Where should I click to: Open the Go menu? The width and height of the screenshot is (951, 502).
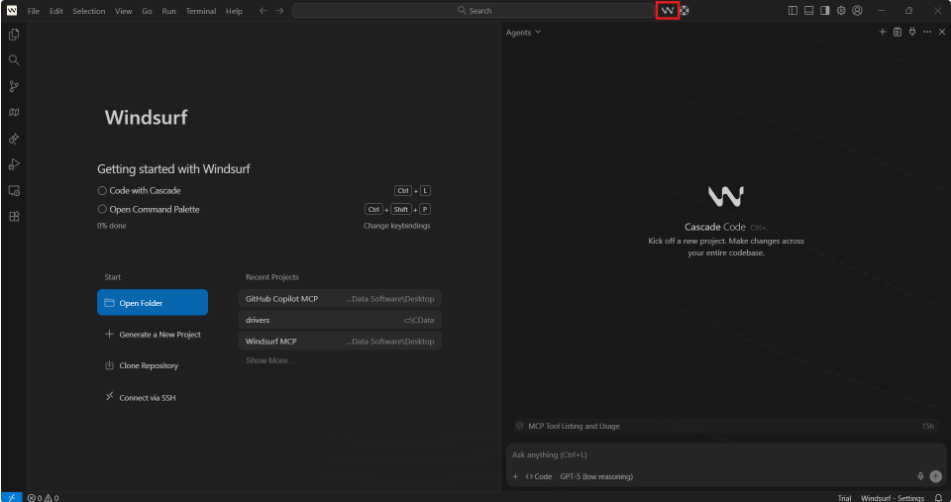click(147, 11)
